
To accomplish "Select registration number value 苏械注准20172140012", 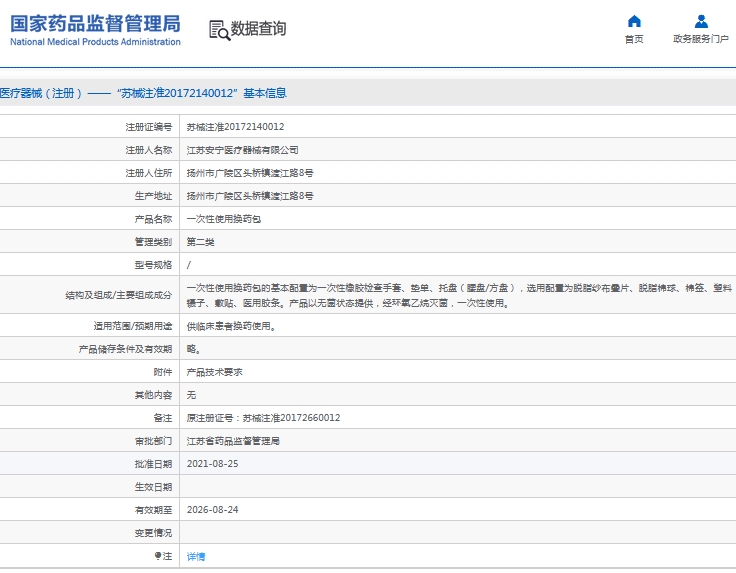I will pyautogui.click(x=235, y=127).
